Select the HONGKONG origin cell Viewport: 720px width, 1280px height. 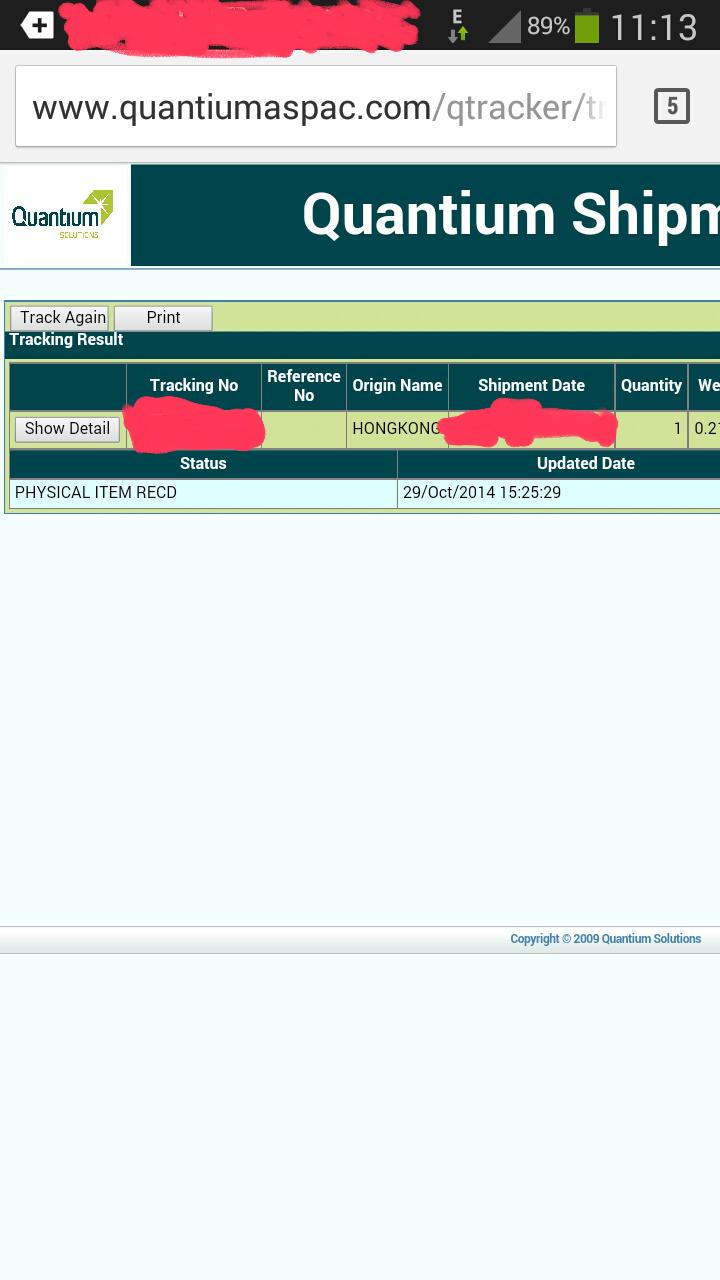coord(397,429)
